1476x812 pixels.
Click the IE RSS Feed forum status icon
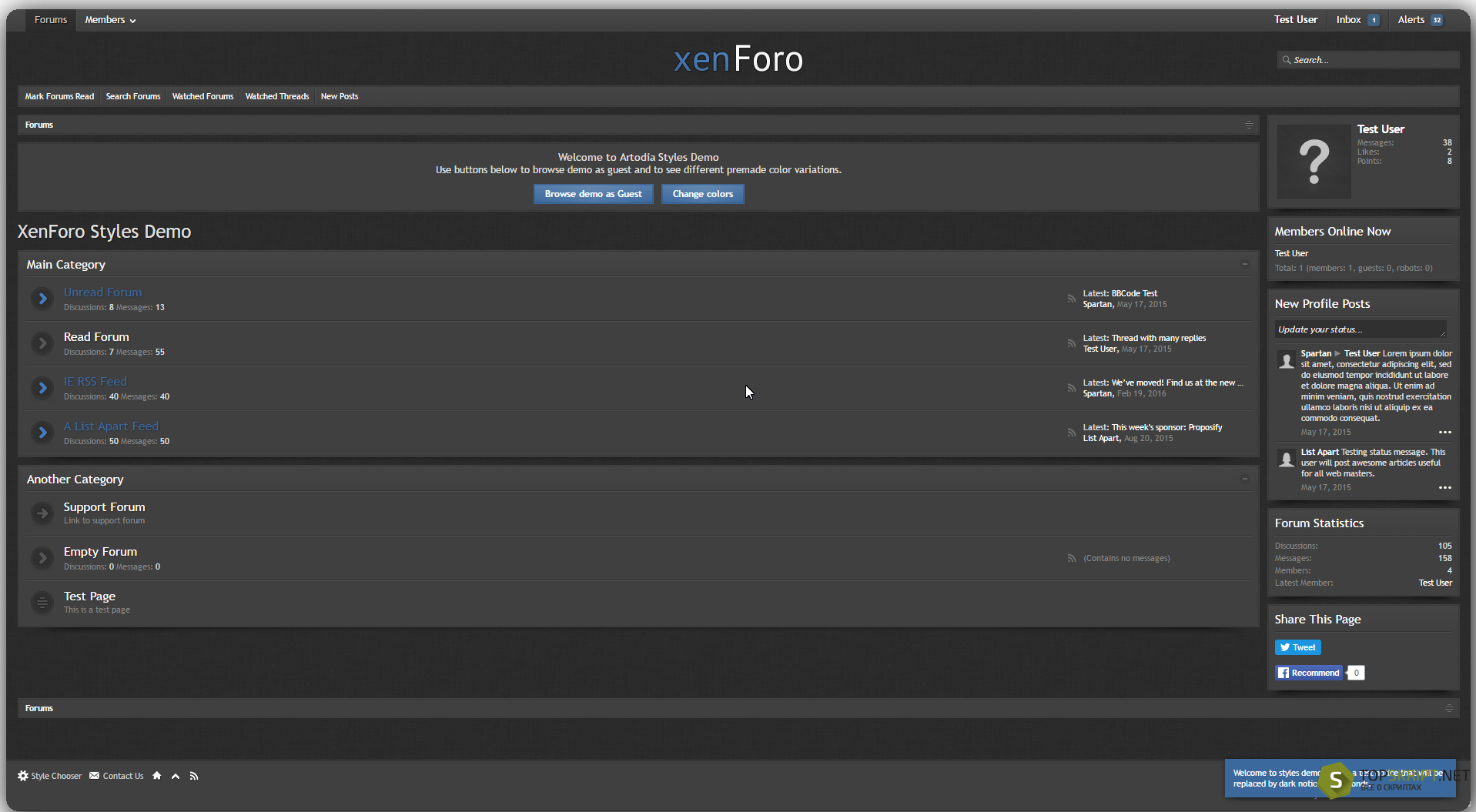[x=42, y=388]
